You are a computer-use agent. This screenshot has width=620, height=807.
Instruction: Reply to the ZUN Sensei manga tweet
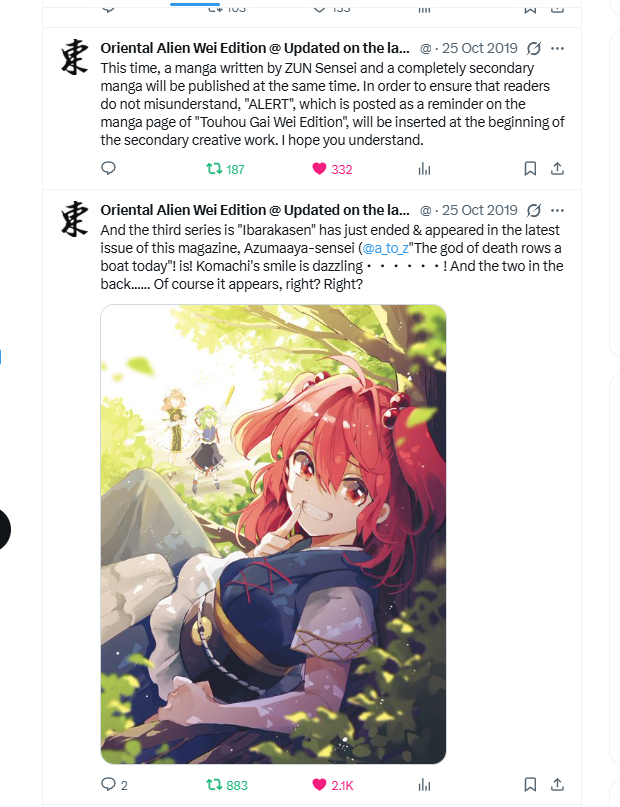point(108,168)
